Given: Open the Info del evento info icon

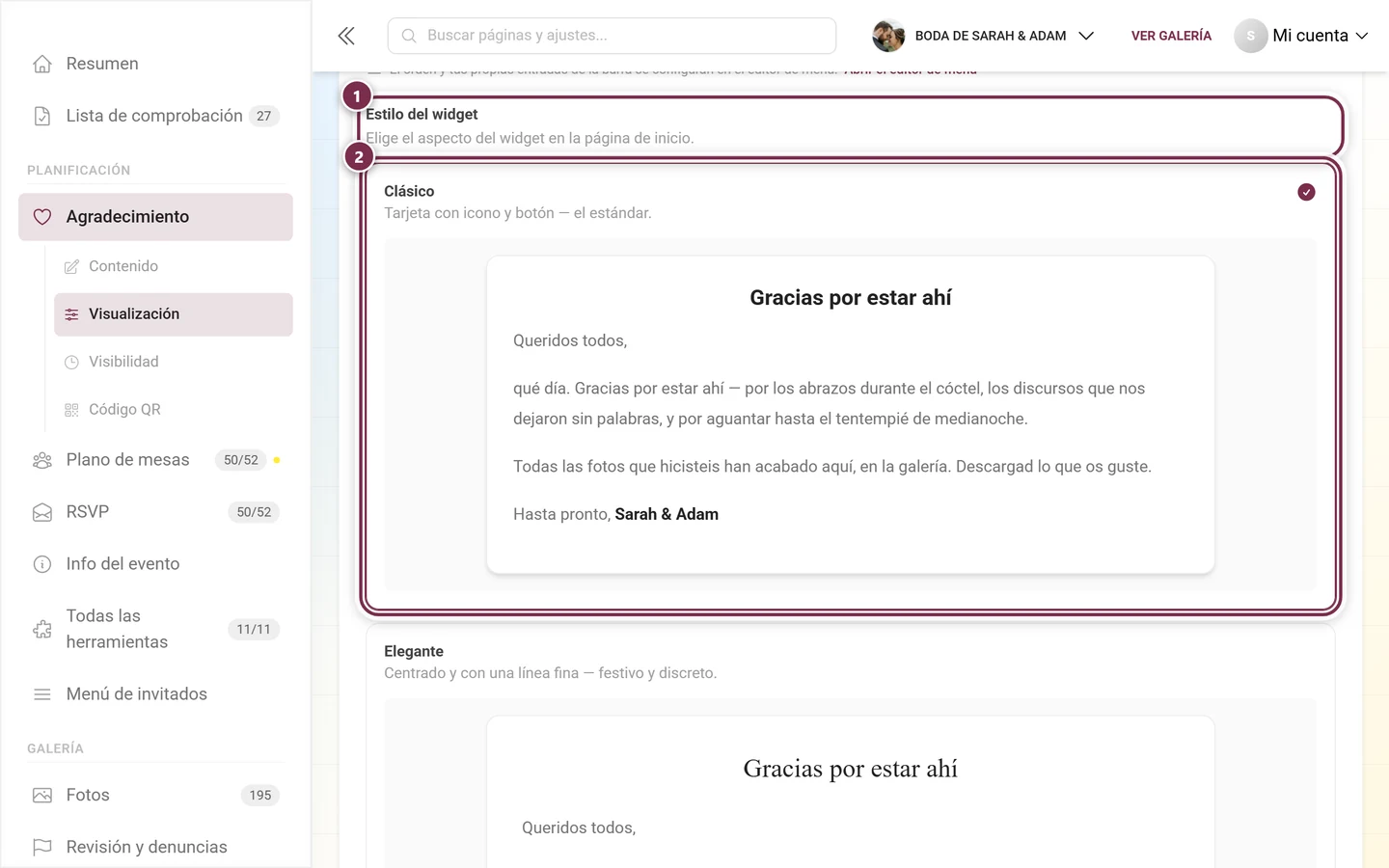Looking at the screenshot, I should (x=42, y=564).
